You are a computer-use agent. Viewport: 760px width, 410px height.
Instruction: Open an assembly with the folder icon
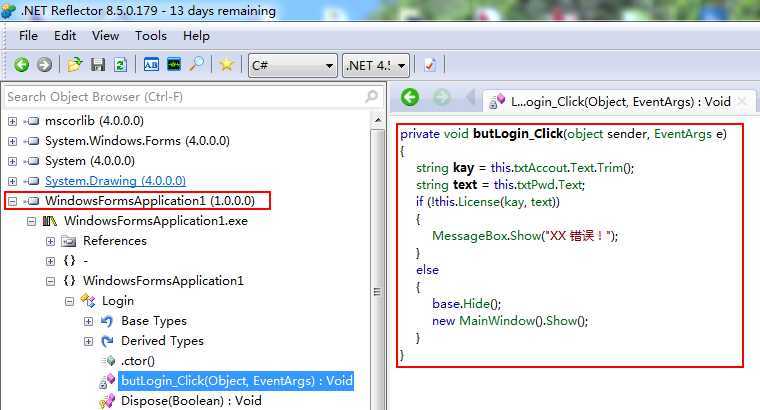coord(75,64)
